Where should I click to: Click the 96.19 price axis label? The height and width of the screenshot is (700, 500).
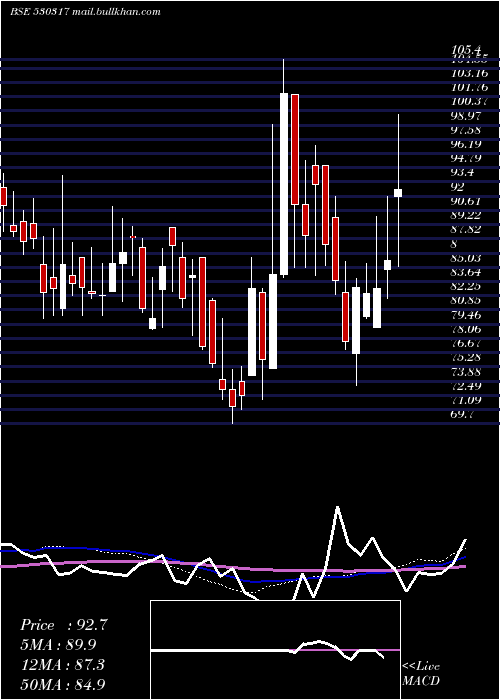pyautogui.click(x=466, y=144)
